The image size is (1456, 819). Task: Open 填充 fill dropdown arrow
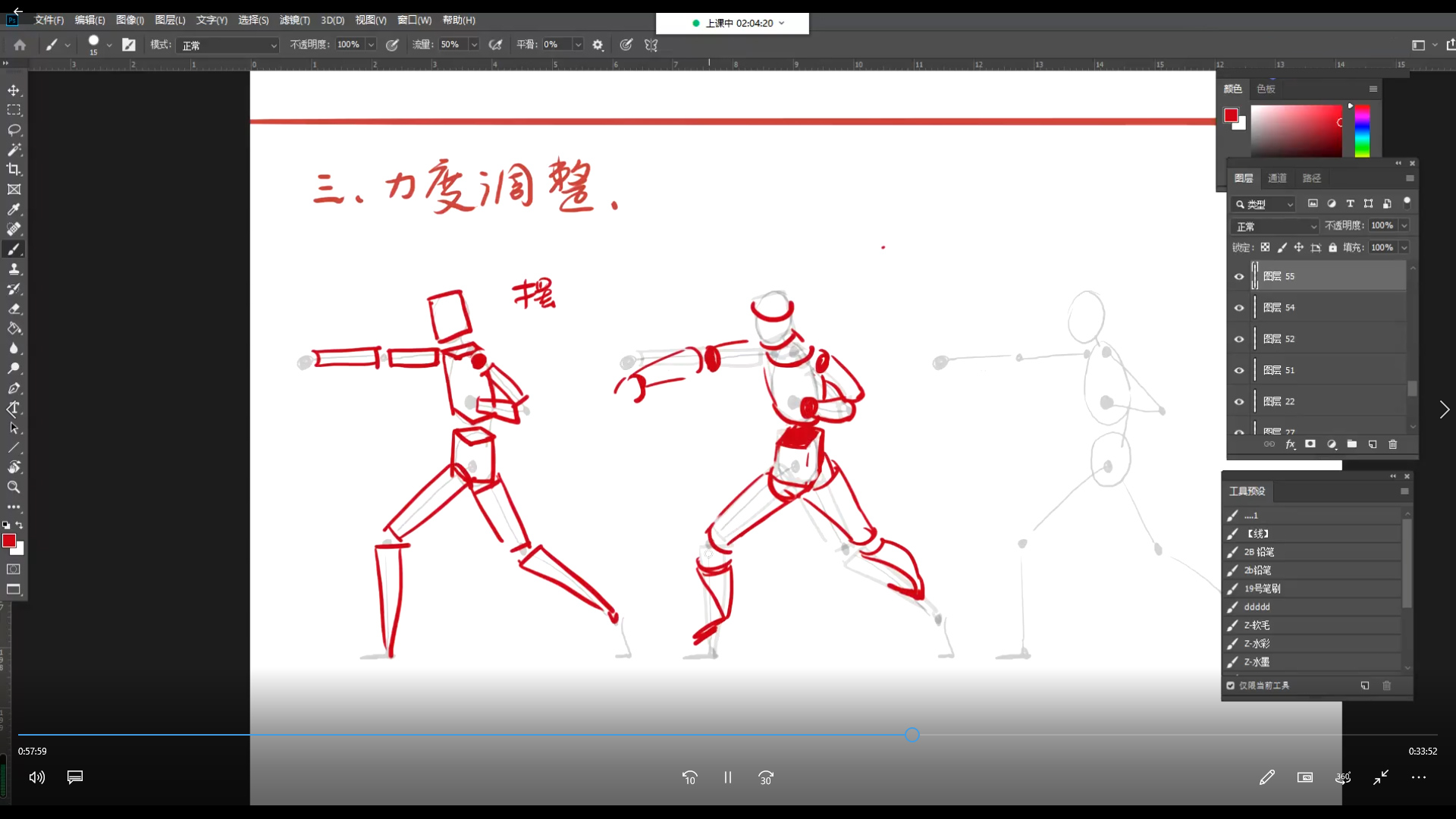(x=1404, y=247)
